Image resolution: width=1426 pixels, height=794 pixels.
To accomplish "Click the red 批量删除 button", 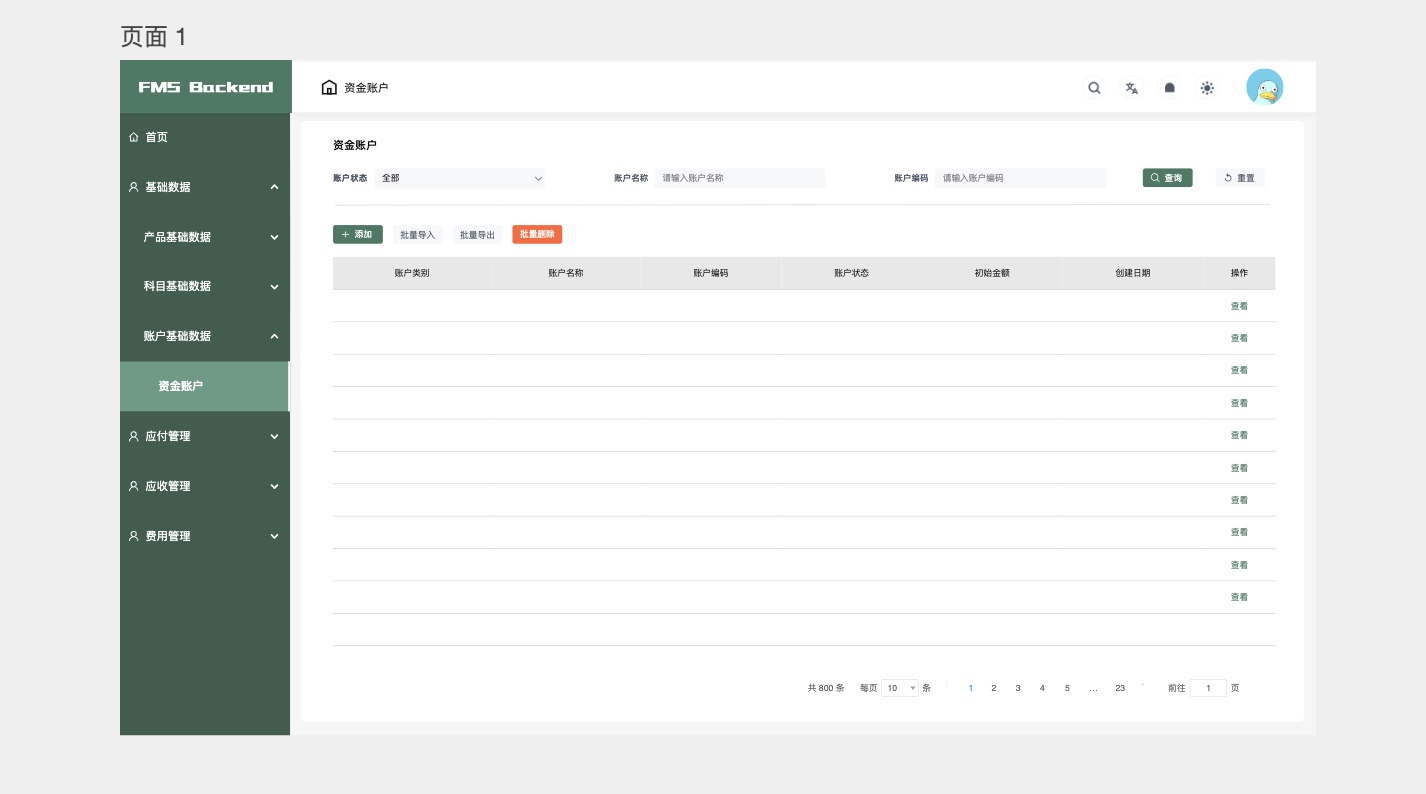I will (537, 234).
